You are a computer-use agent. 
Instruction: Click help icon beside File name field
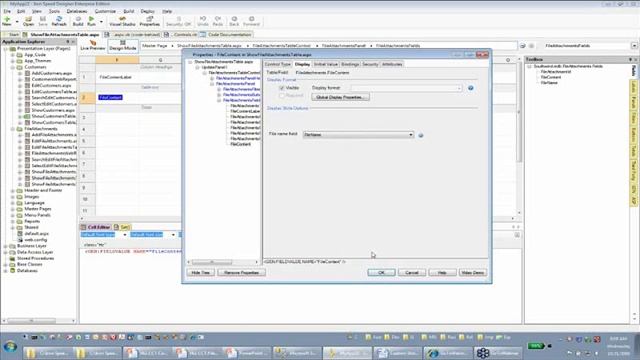coord(421,135)
